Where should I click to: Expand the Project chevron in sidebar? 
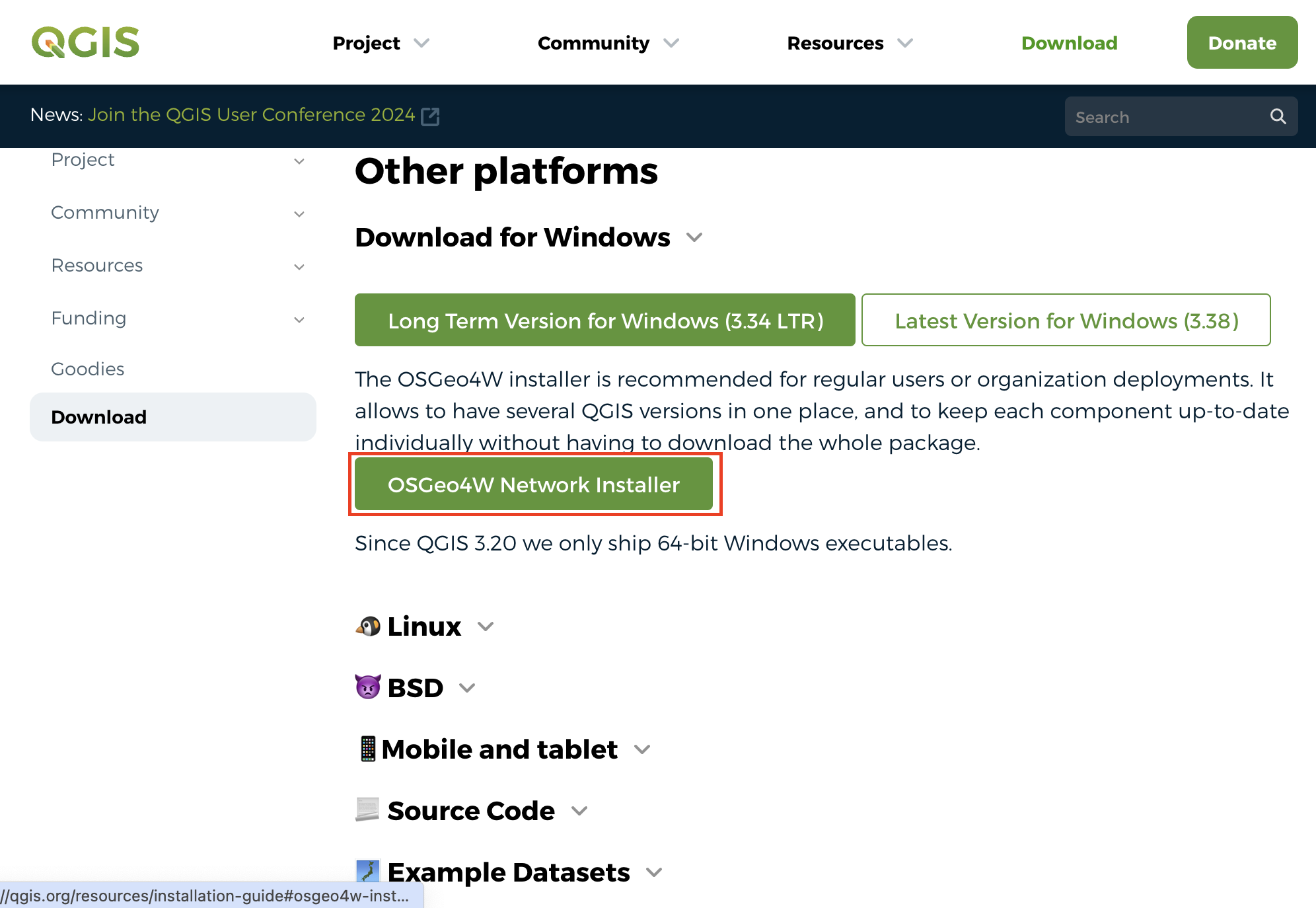point(299,161)
